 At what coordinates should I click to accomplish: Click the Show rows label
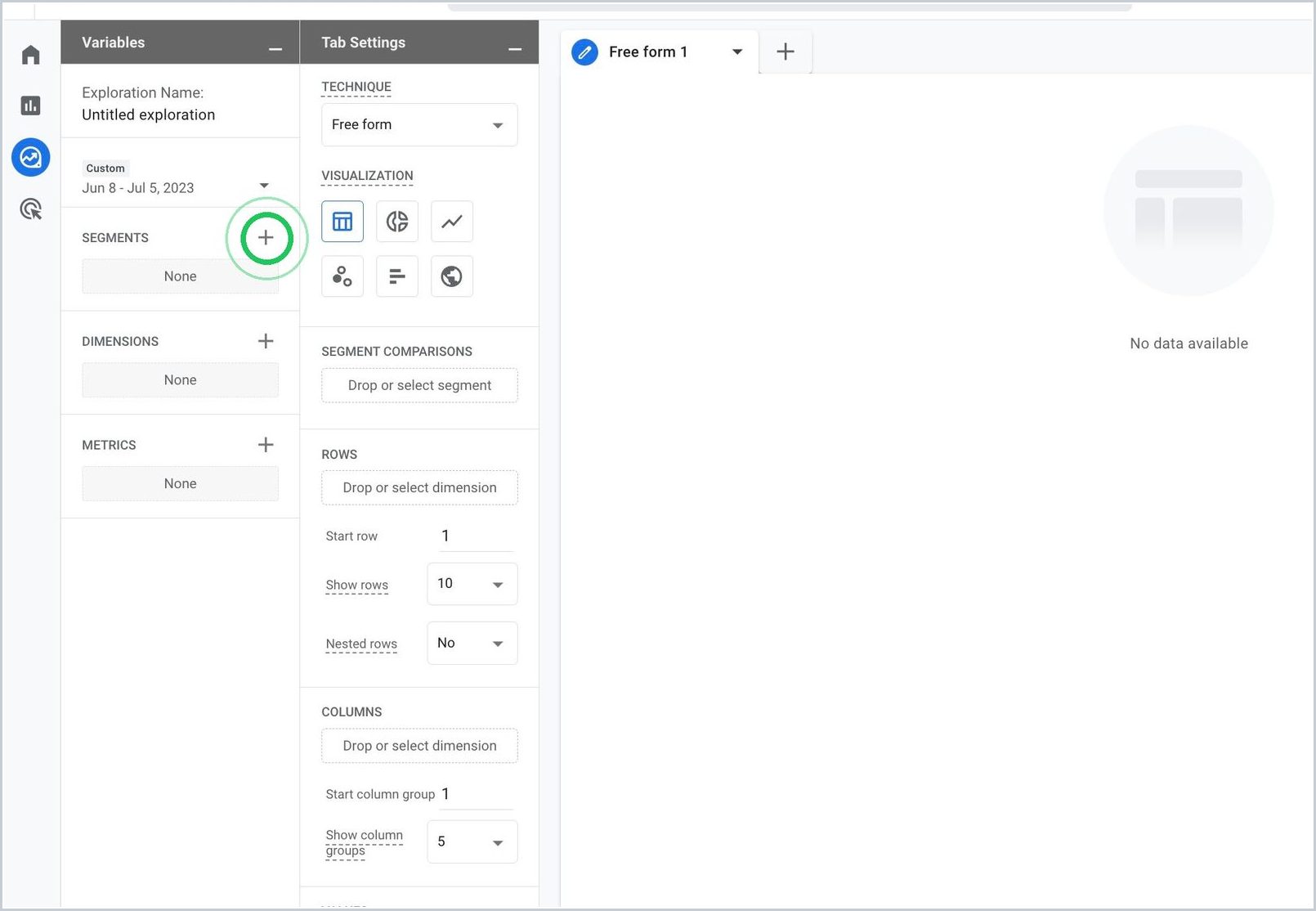[357, 585]
